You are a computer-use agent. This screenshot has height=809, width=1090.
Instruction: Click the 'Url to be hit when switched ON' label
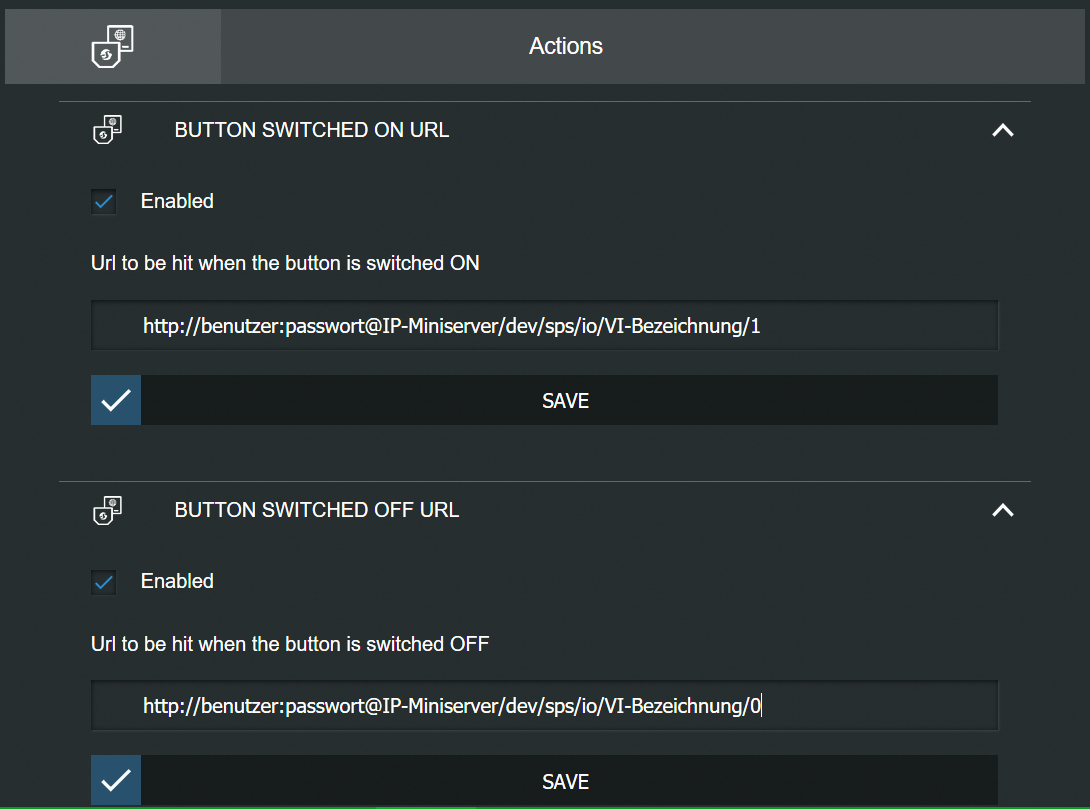coord(285,264)
